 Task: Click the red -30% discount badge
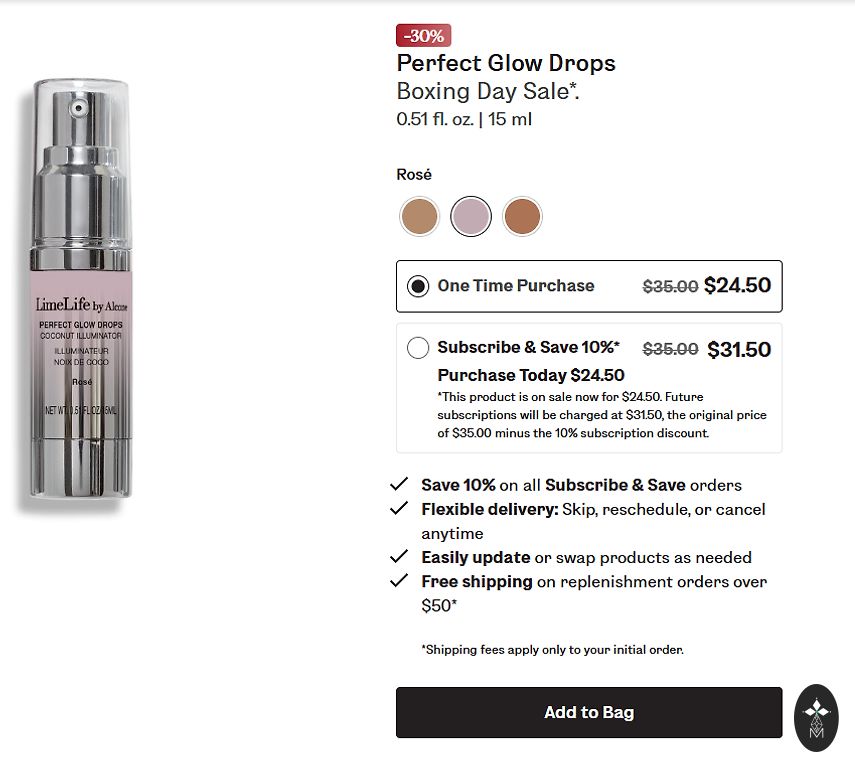coord(424,36)
